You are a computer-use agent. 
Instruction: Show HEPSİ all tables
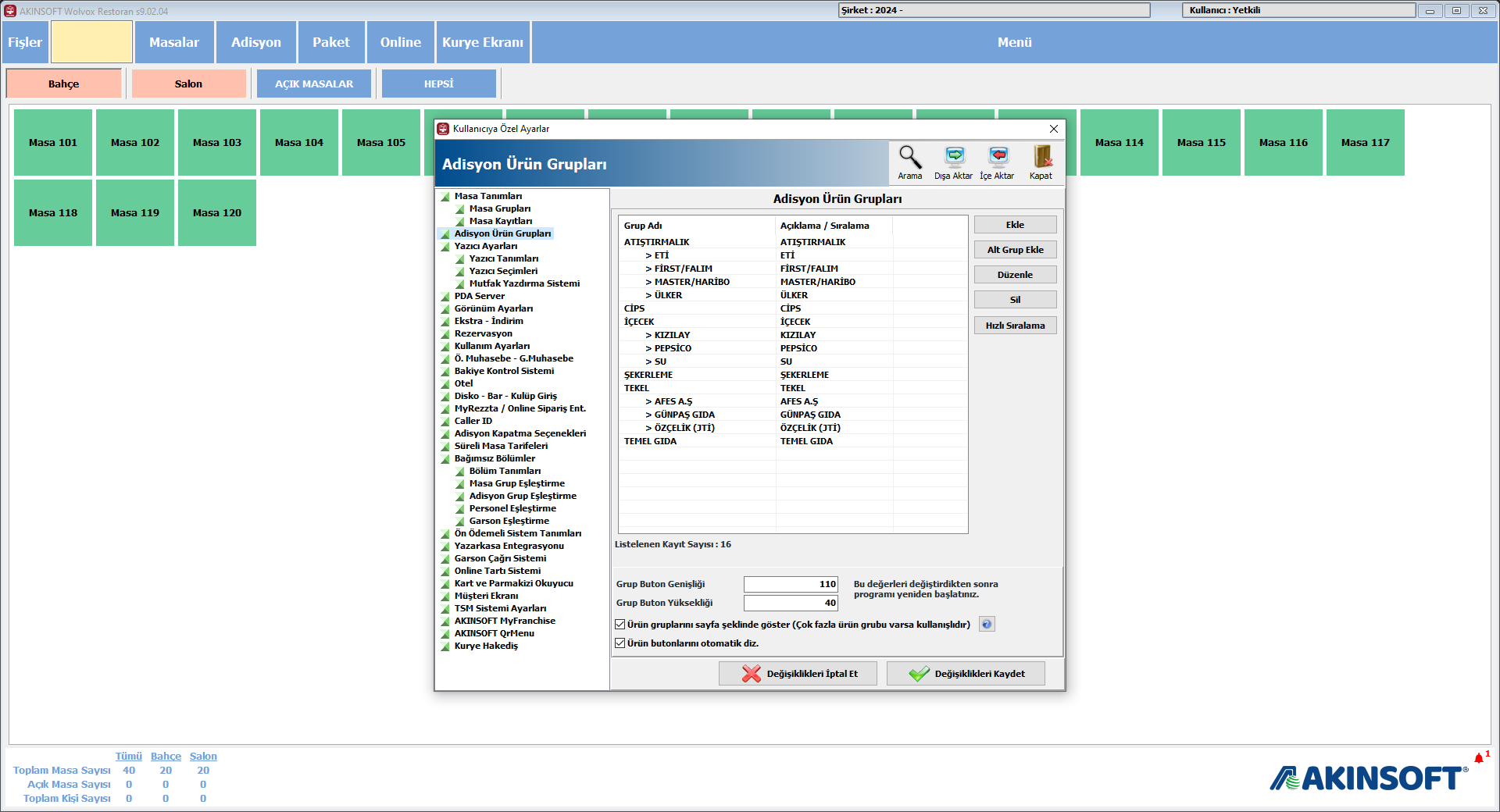tap(439, 84)
